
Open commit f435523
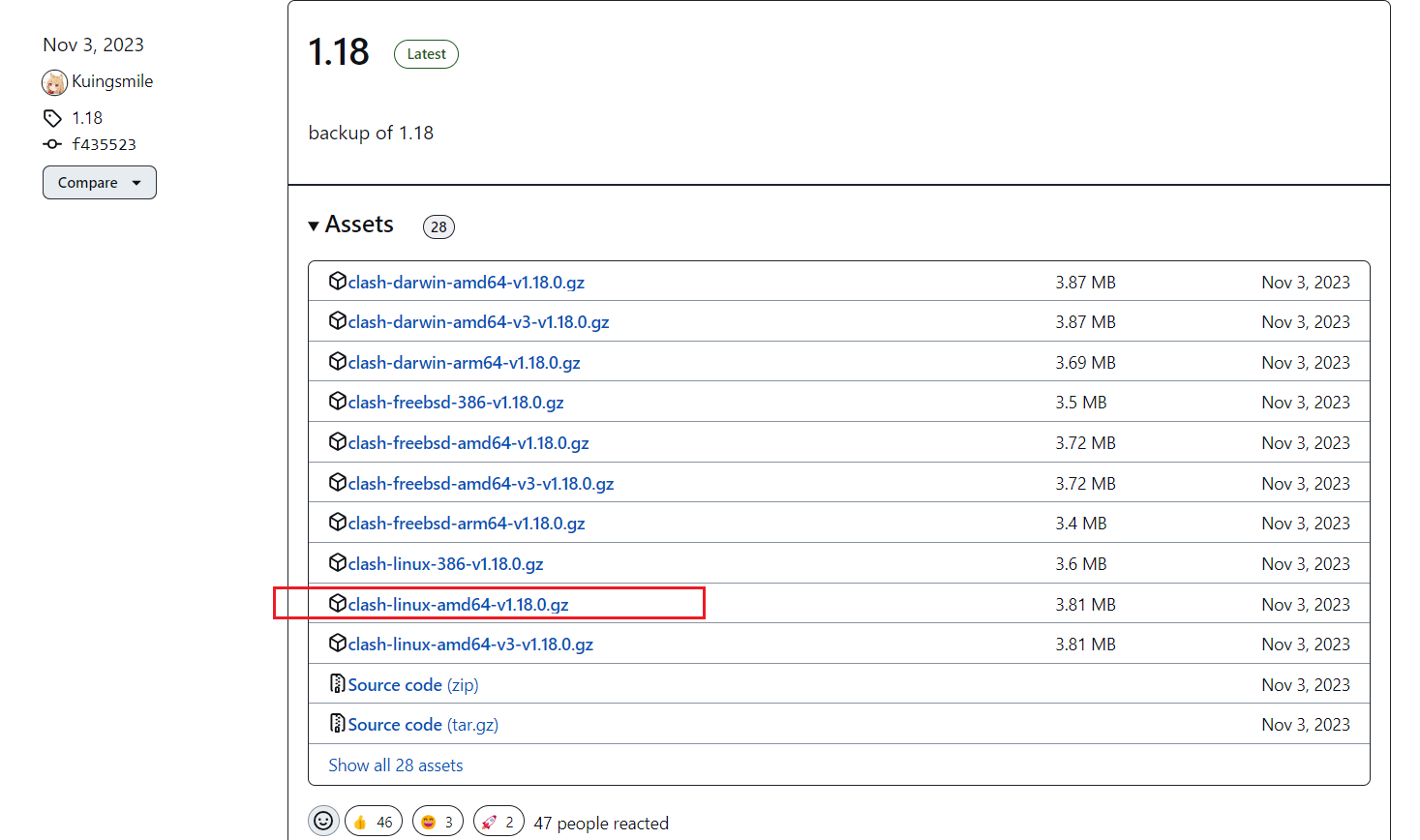[x=105, y=144]
